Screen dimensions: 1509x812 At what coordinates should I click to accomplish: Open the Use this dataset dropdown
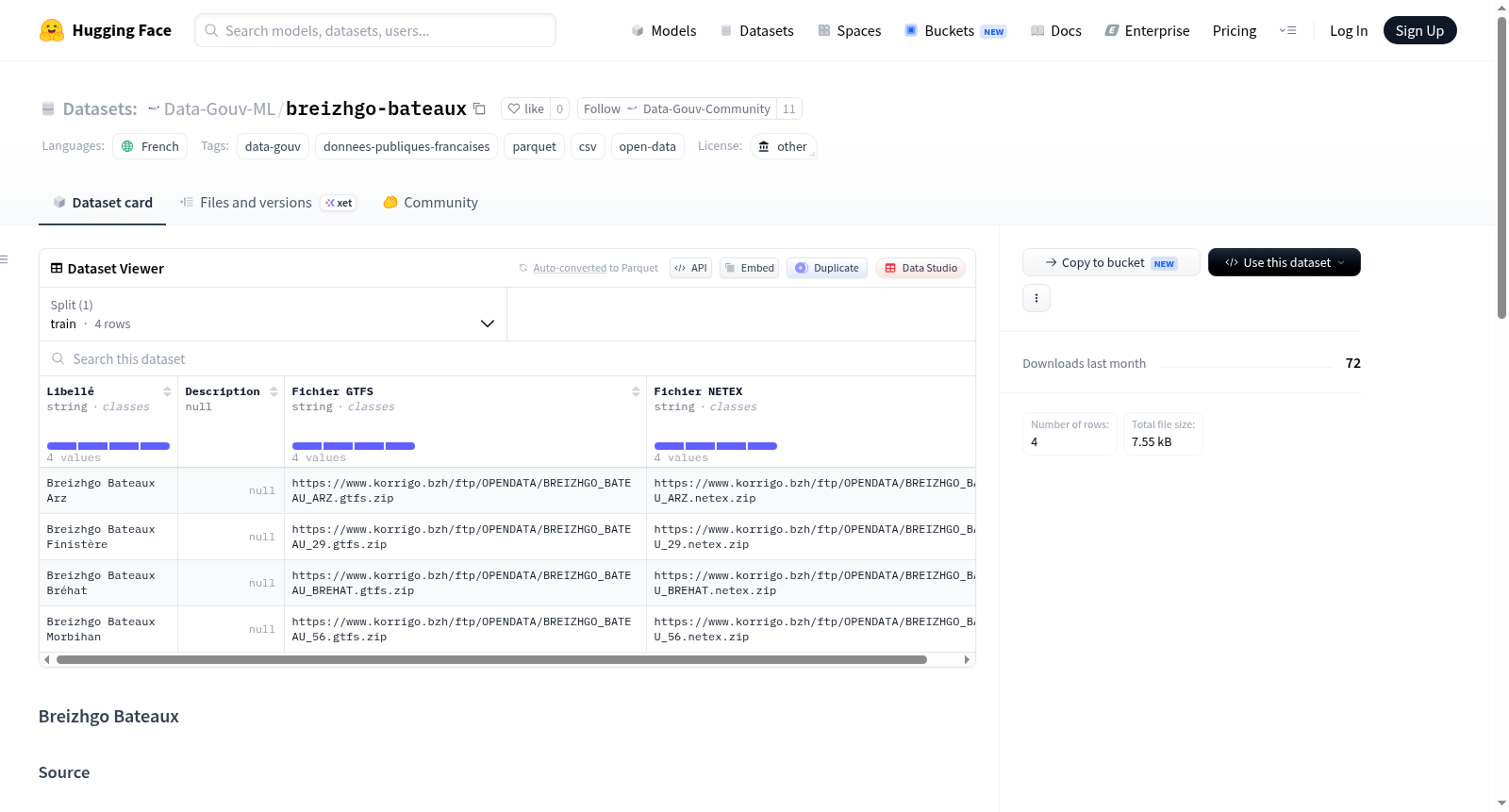pos(1284,262)
